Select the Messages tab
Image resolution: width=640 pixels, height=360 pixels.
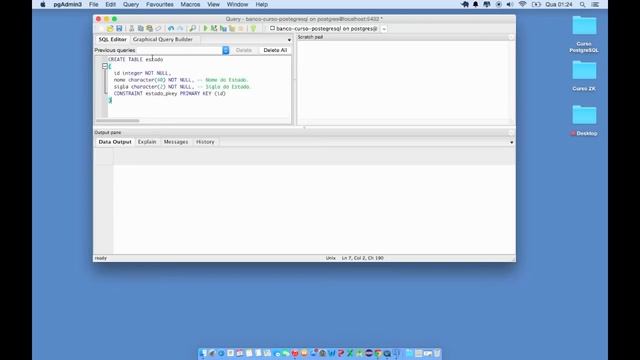(176, 142)
